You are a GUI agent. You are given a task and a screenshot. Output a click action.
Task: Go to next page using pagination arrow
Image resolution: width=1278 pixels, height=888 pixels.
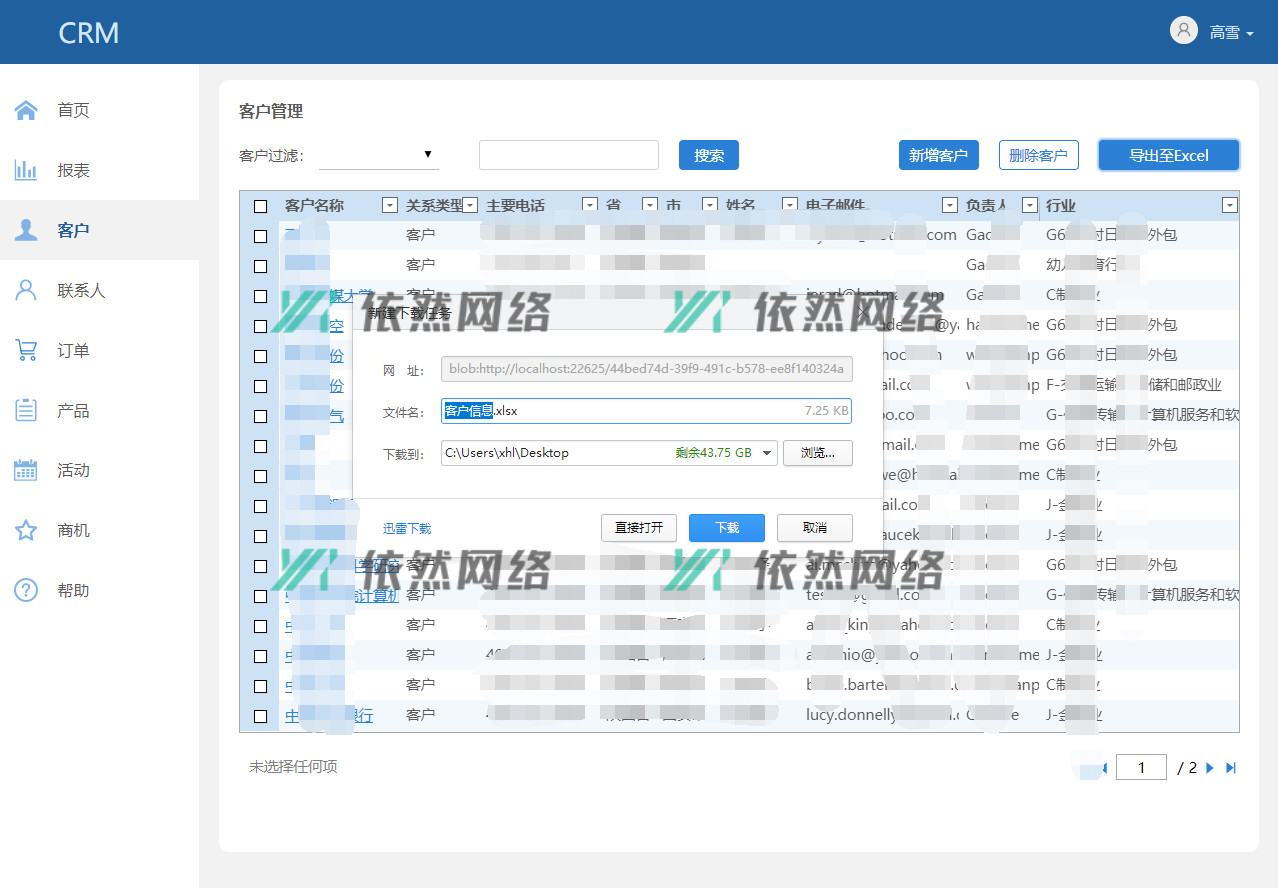tap(1210, 768)
